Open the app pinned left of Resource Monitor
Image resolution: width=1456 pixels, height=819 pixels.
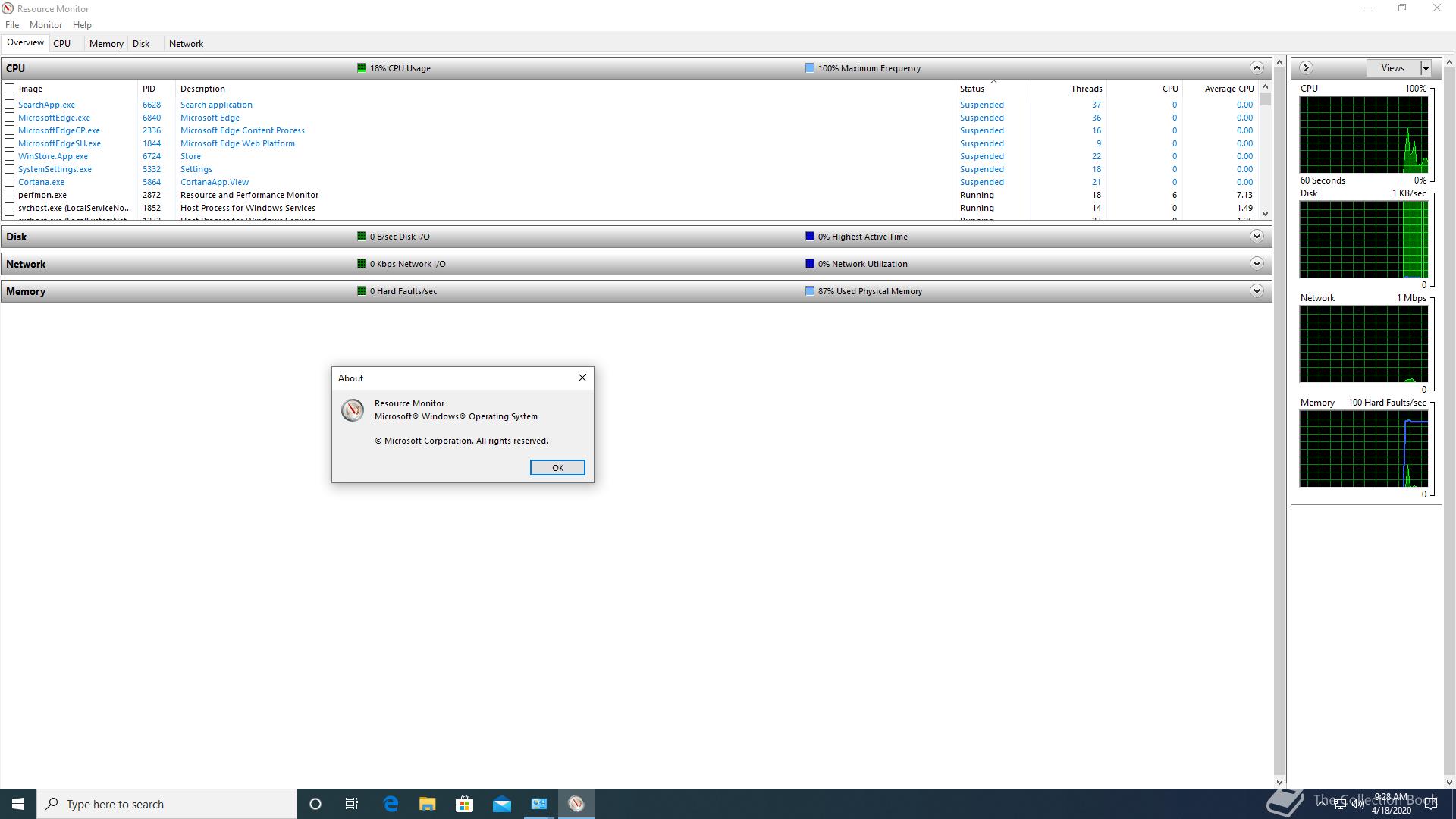539,804
